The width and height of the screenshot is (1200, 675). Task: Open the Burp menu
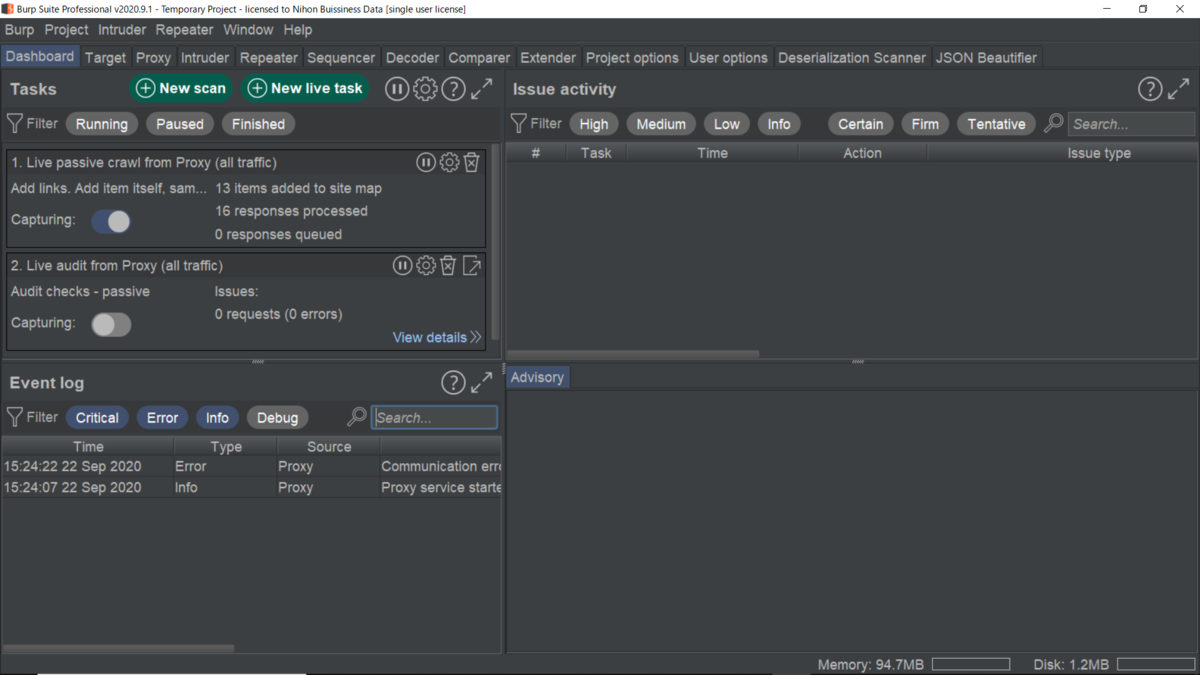pyautogui.click(x=19, y=30)
